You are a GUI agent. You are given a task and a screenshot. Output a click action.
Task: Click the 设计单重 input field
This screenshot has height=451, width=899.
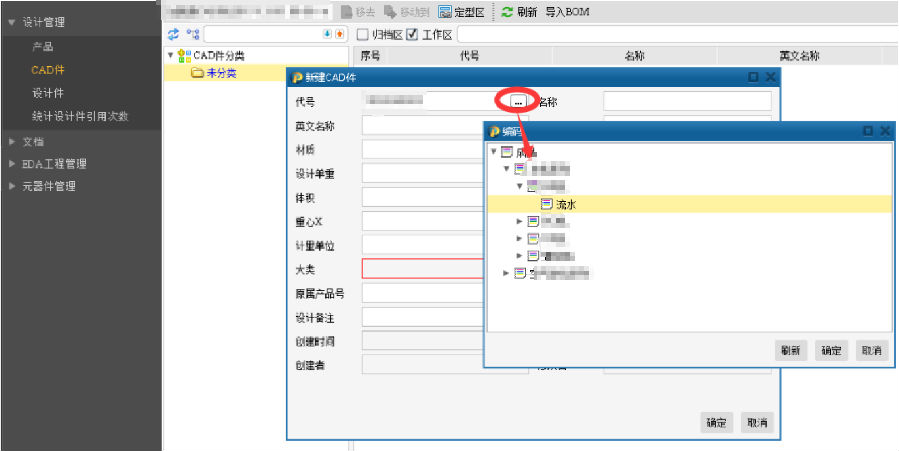pyautogui.click(x=423, y=174)
